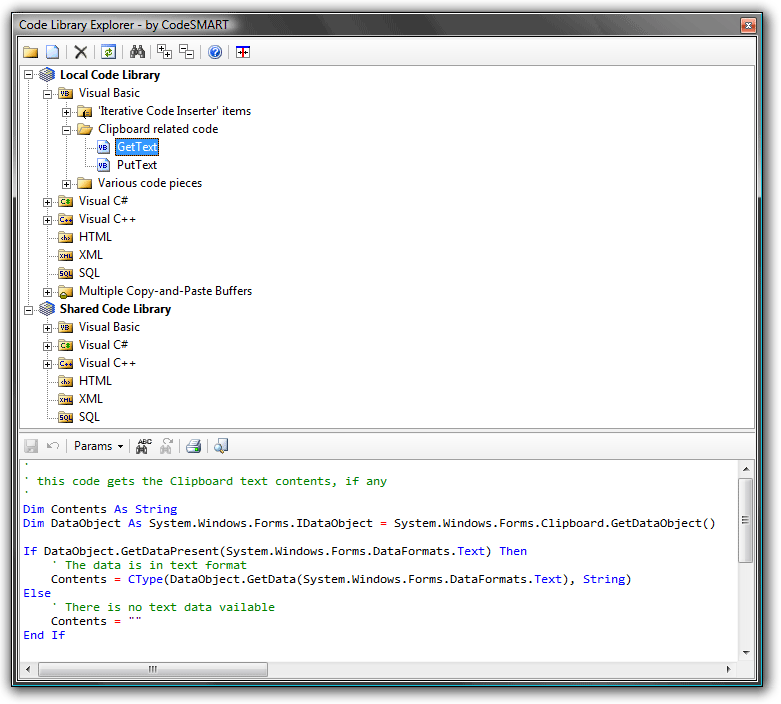This screenshot has width=781, height=704.
Task: Click the find next binoculars icon
Action: coord(166,446)
